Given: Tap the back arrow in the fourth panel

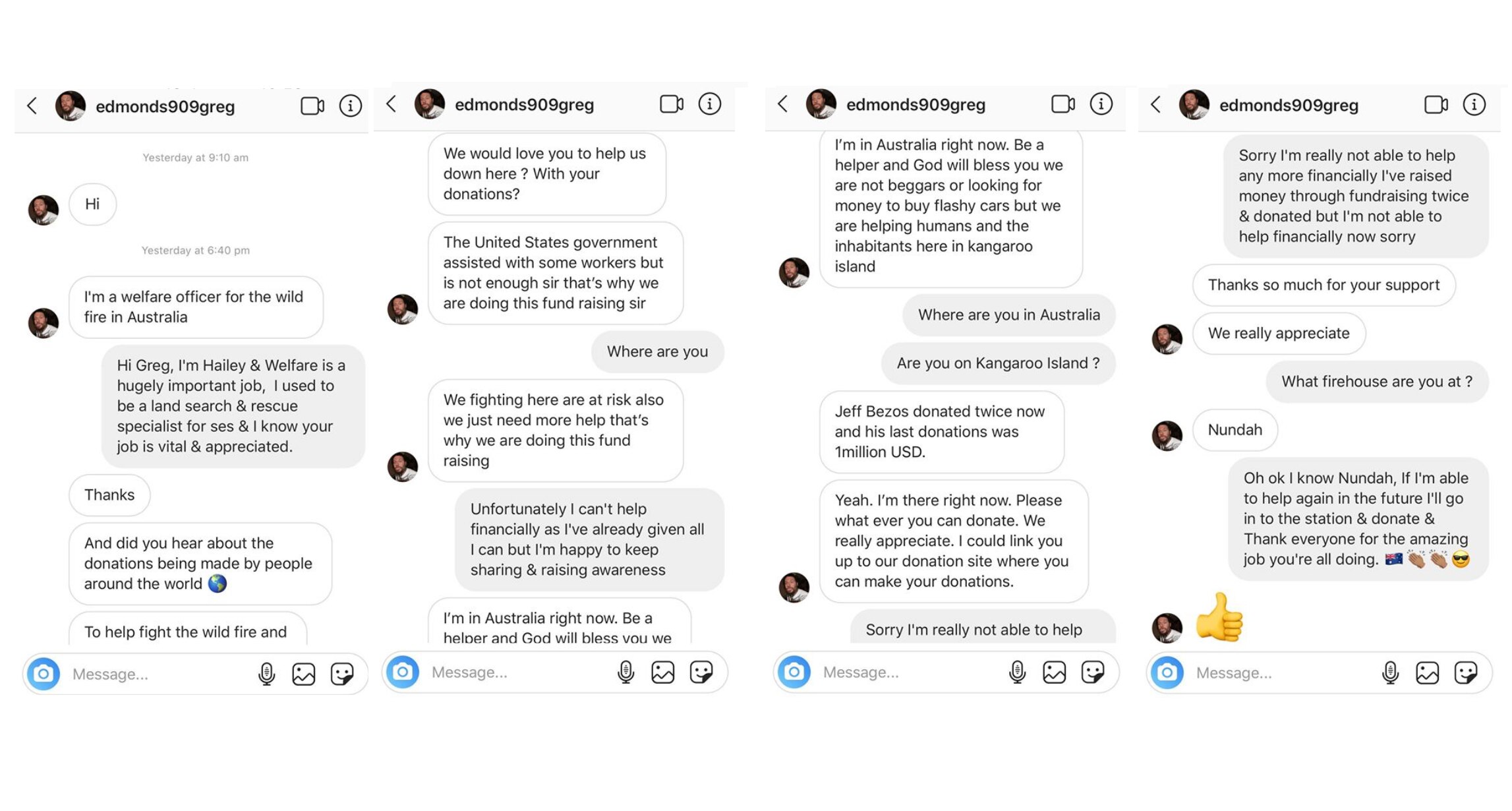Looking at the screenshot, I should click(x=1155, y=104).
